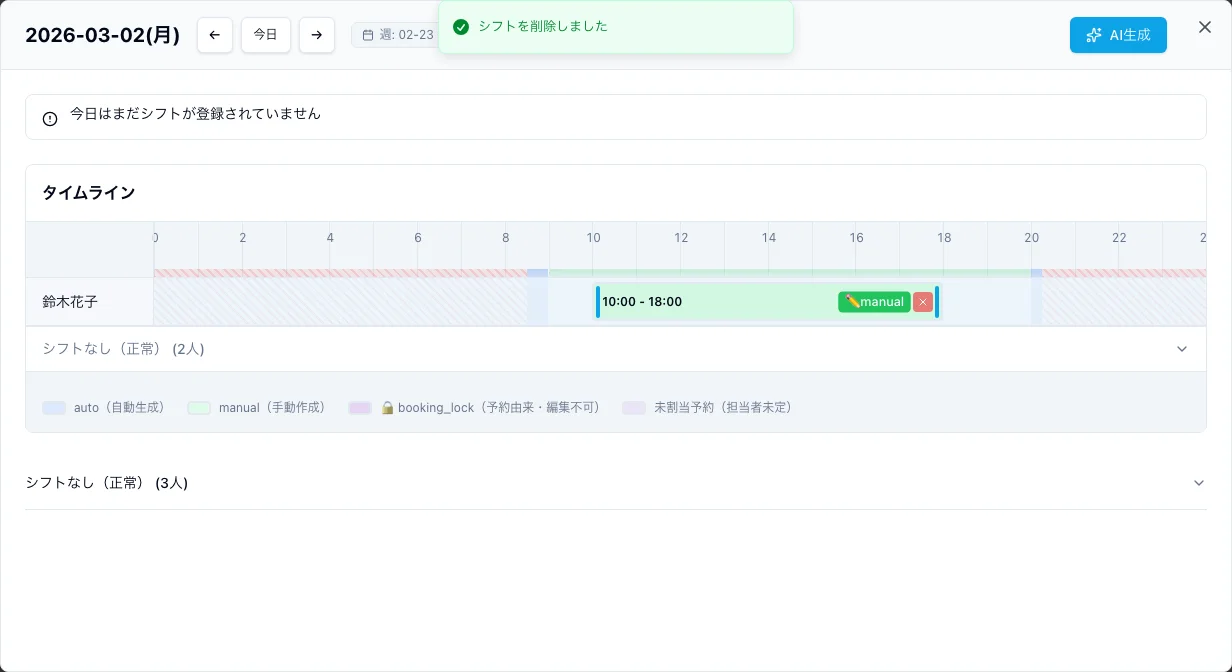Click the calendar icon in week picker
Image resolution: width=1232 pixels, height=672 pixels.
(368, 35)
